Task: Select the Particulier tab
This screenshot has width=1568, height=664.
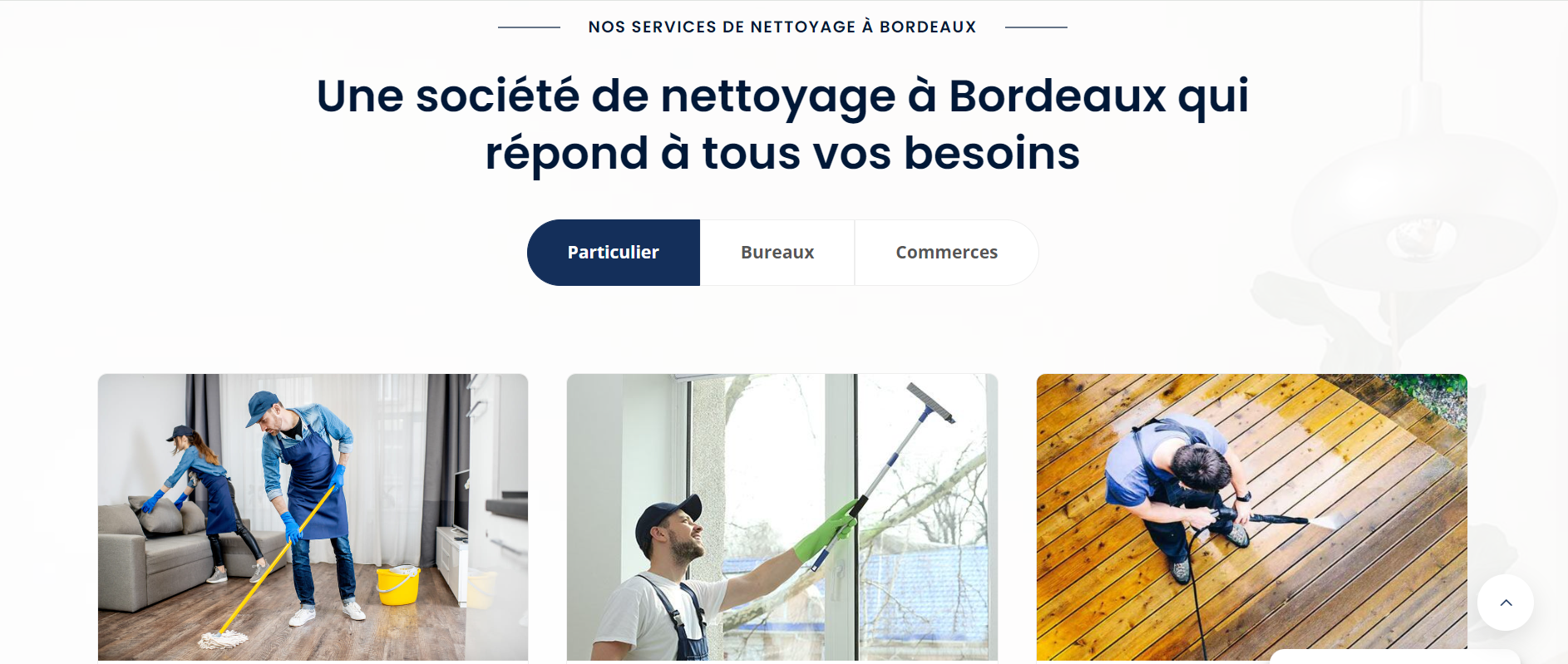Action: pos(614,253)
